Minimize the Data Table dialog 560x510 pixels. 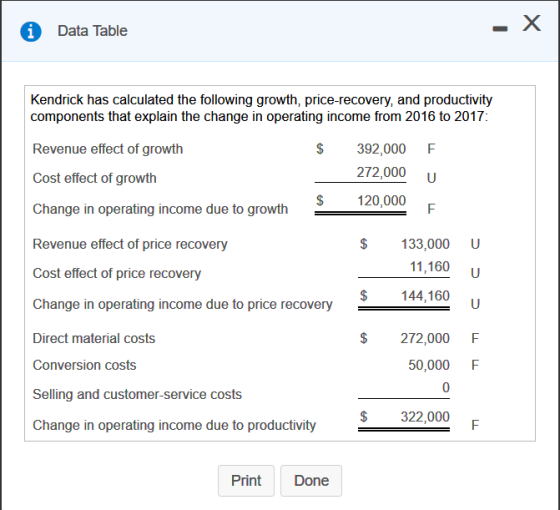[x=500, y=29]
